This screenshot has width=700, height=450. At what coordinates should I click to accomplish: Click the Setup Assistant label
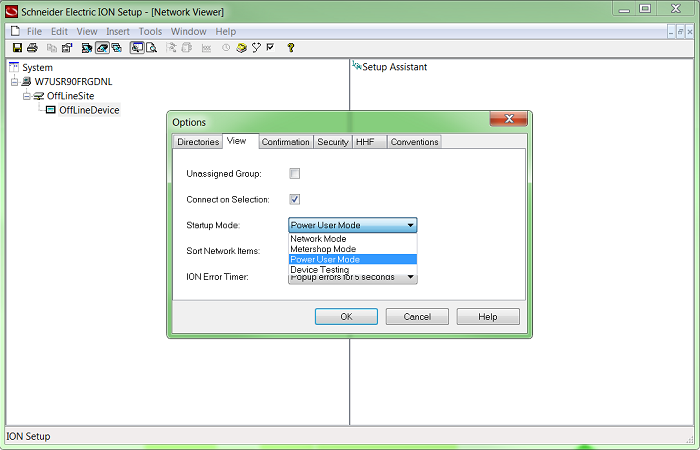(395, 67)
